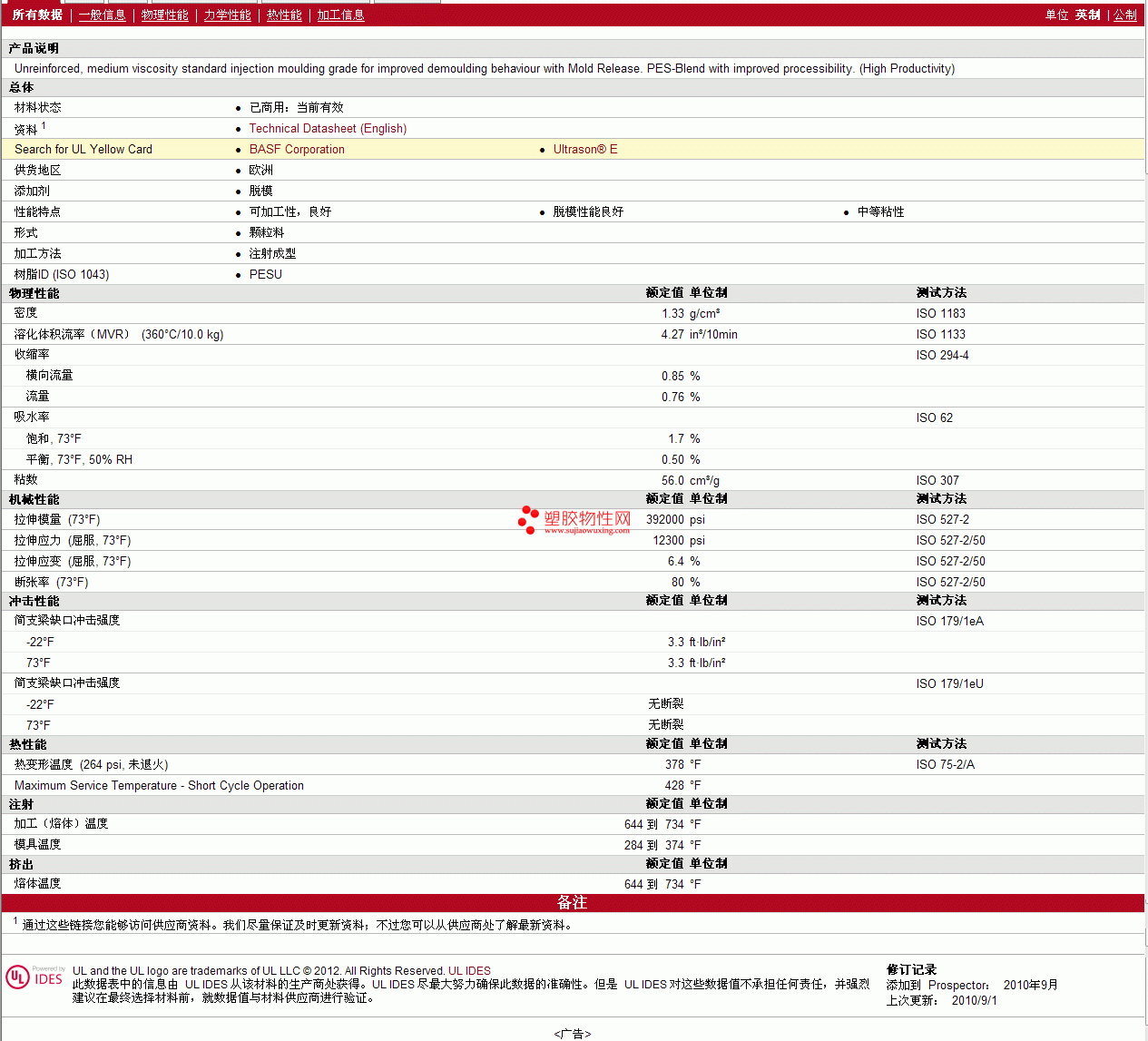
Task: Click the ISO 179/1eU test method
Action: (x=950, y=684)
